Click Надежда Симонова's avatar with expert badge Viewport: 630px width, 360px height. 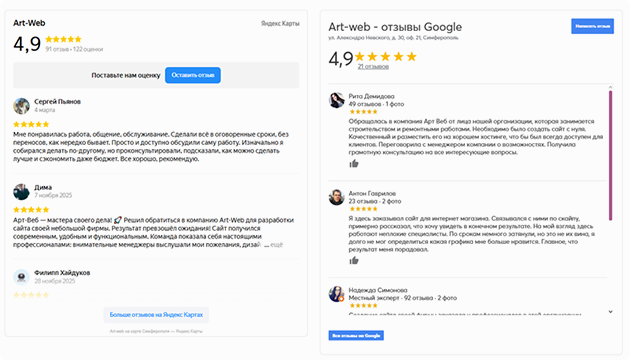[337, 294]
